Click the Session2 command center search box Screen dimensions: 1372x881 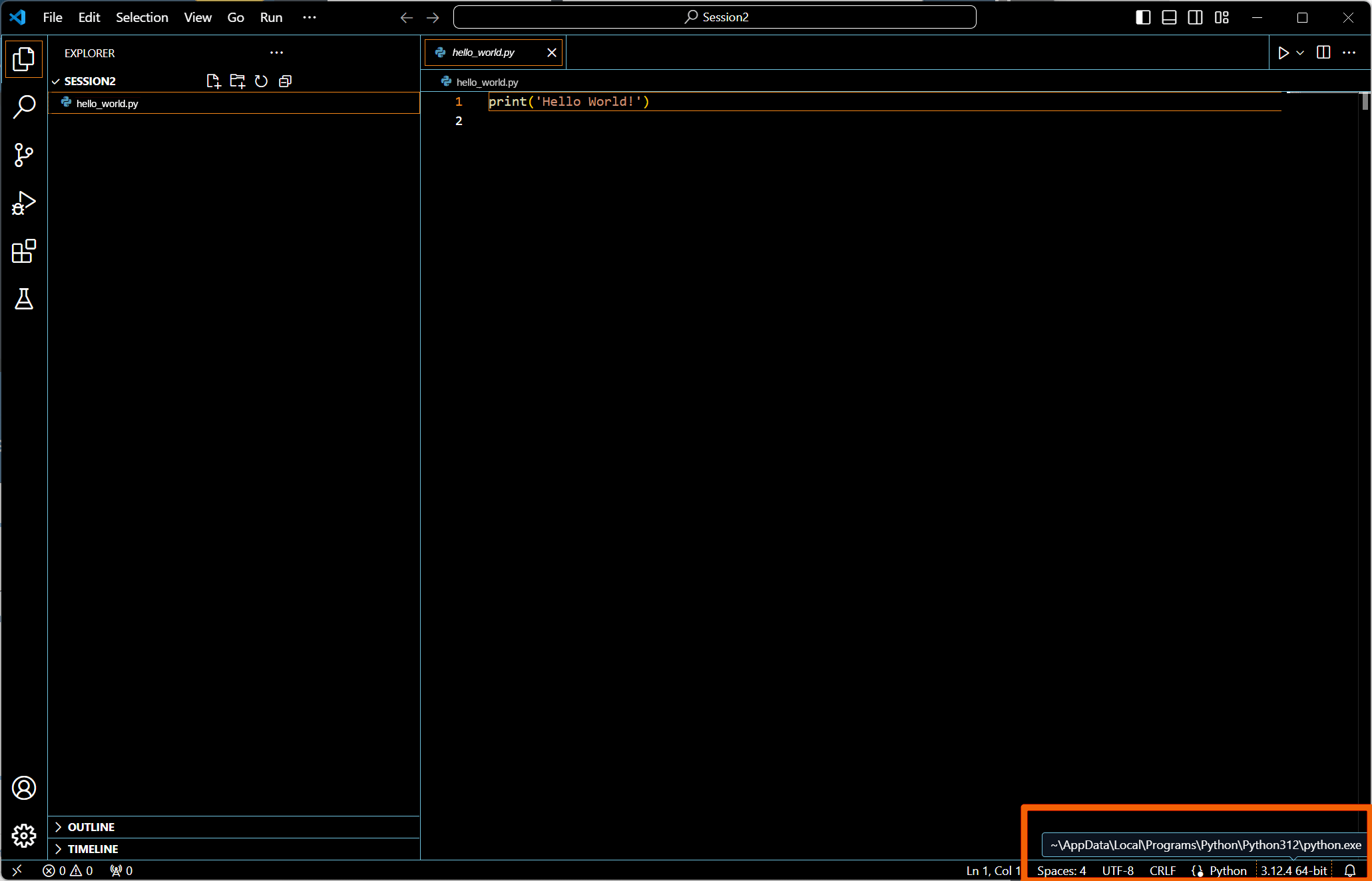point(714,17)
